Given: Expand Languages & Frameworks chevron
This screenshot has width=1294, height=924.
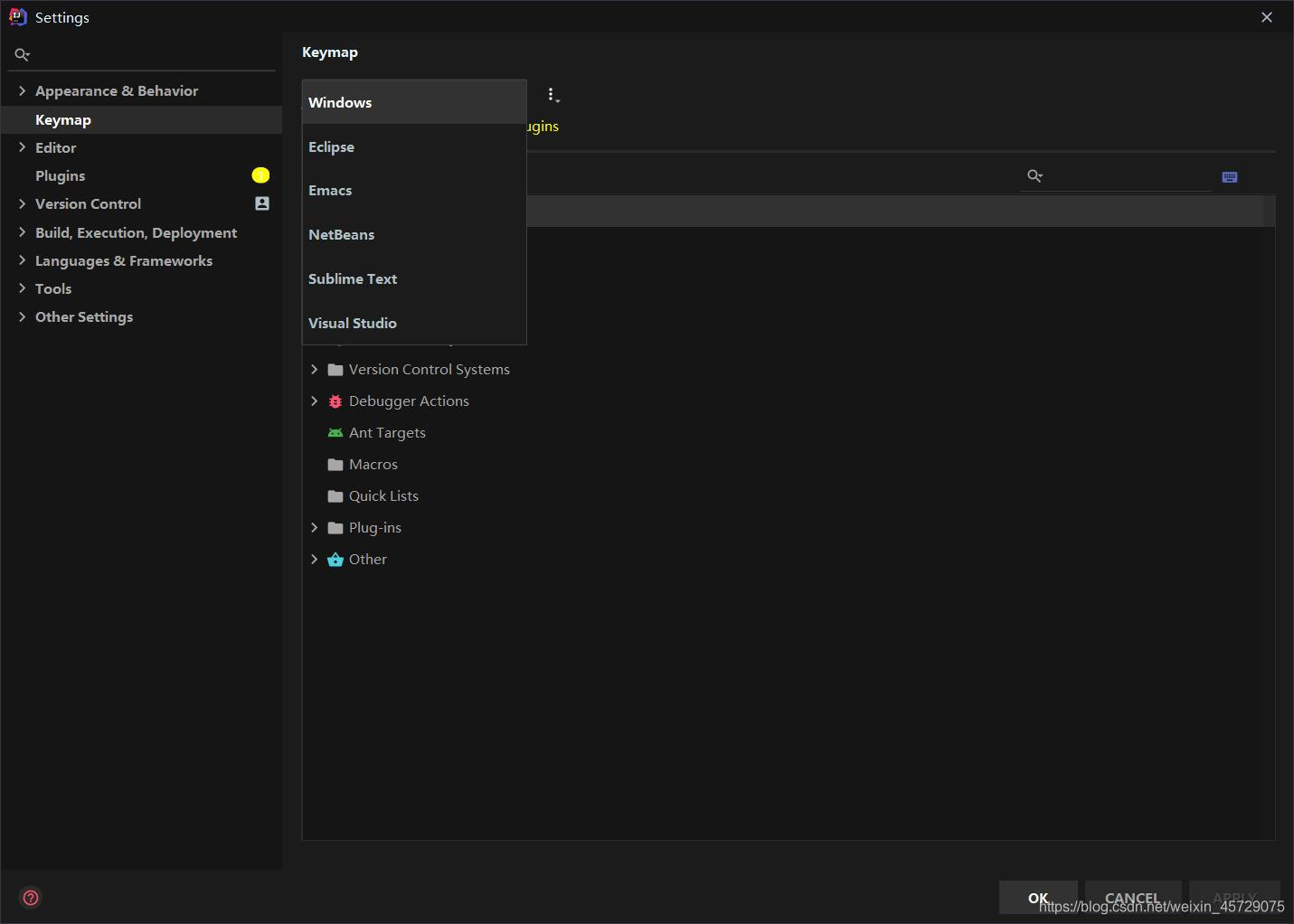Looking at the screenshot, I should [x=22, y=260].
